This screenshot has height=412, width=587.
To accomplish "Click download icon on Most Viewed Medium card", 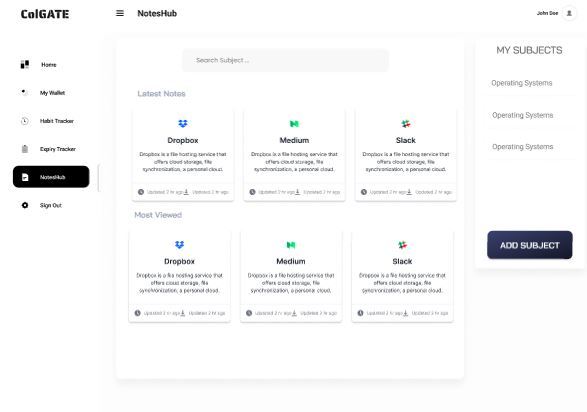I will [294, 313].
